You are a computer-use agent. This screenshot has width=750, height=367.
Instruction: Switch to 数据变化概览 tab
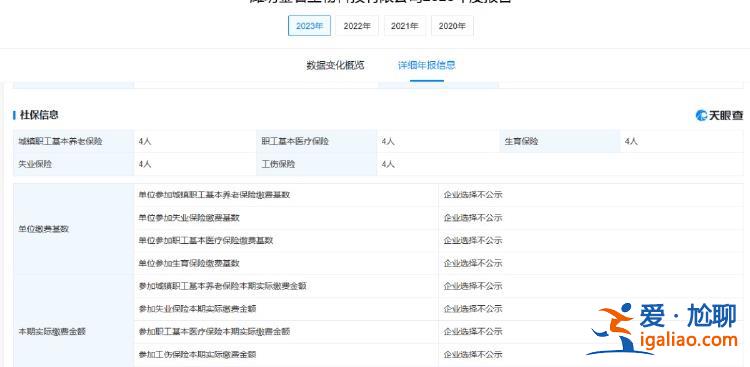335,66
